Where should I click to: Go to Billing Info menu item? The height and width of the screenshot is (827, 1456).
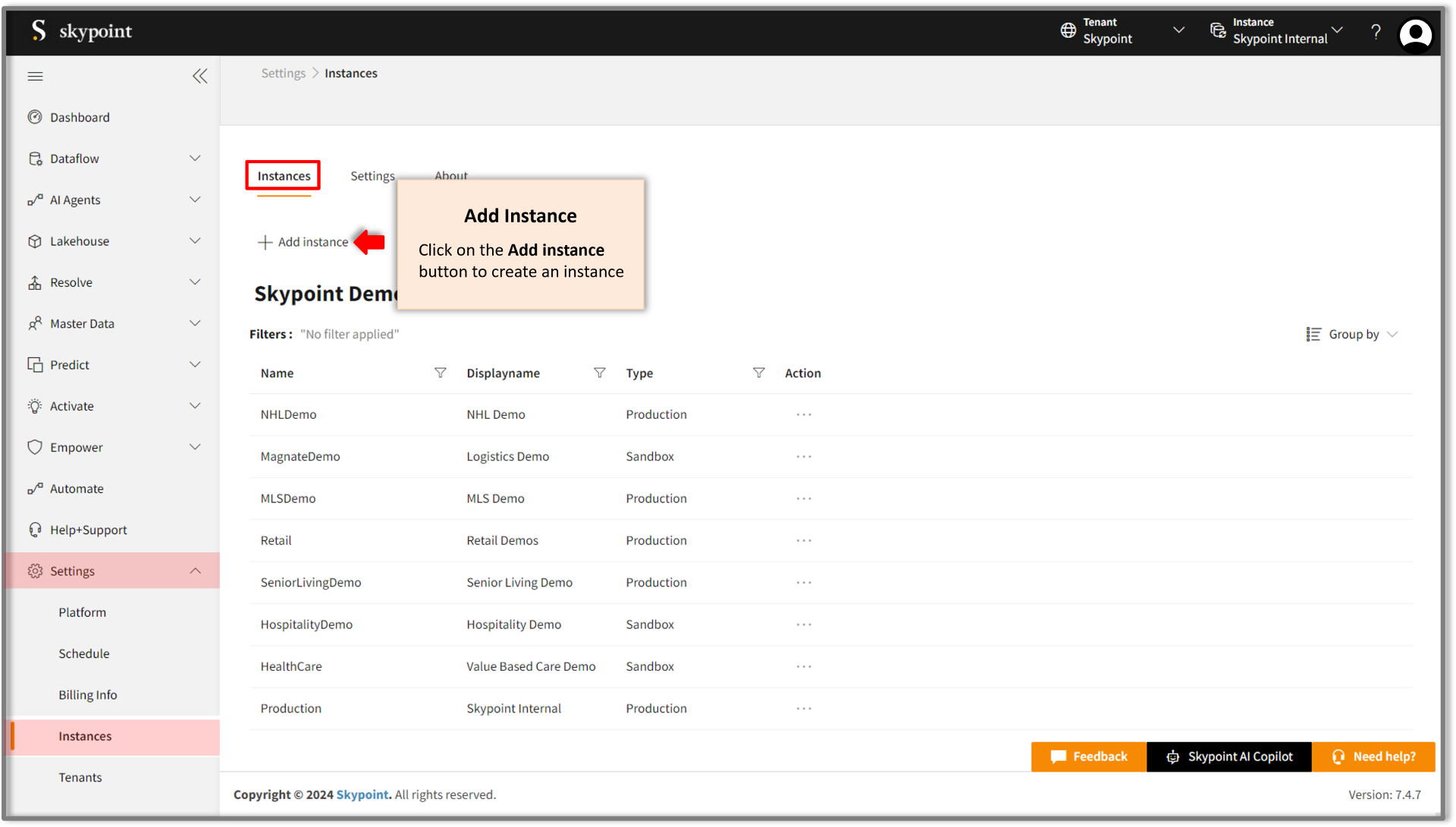(x=88, y=695)
